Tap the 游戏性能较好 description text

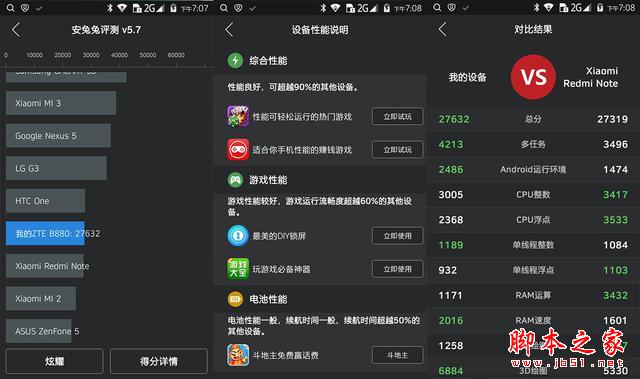click(x=320, y=206)
